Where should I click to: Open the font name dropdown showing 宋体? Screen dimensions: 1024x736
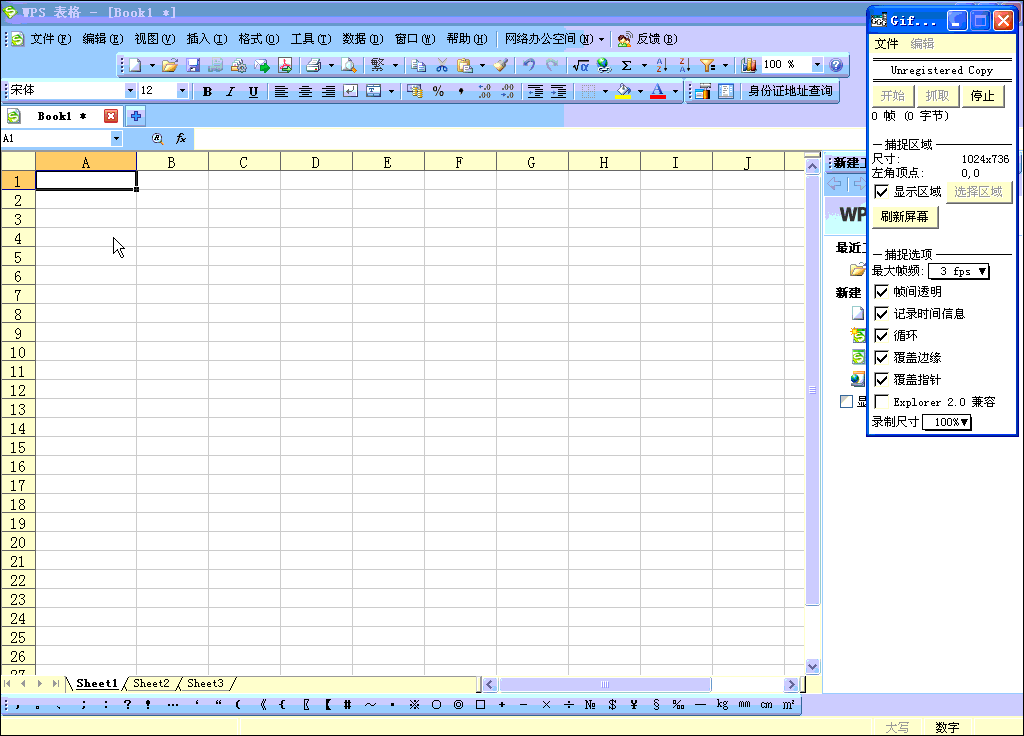pos(130,91)
